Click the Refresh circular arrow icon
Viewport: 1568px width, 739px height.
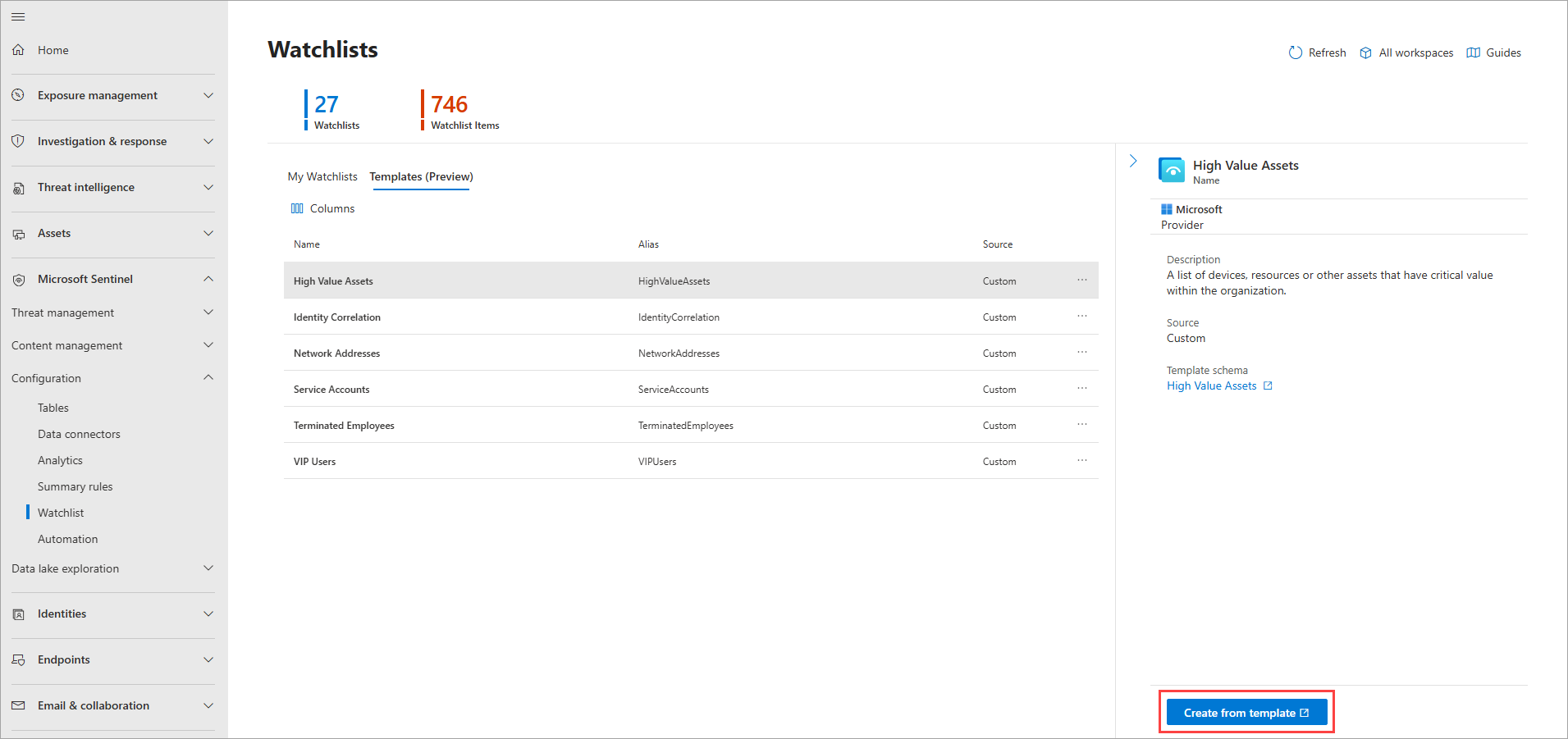1296,52
